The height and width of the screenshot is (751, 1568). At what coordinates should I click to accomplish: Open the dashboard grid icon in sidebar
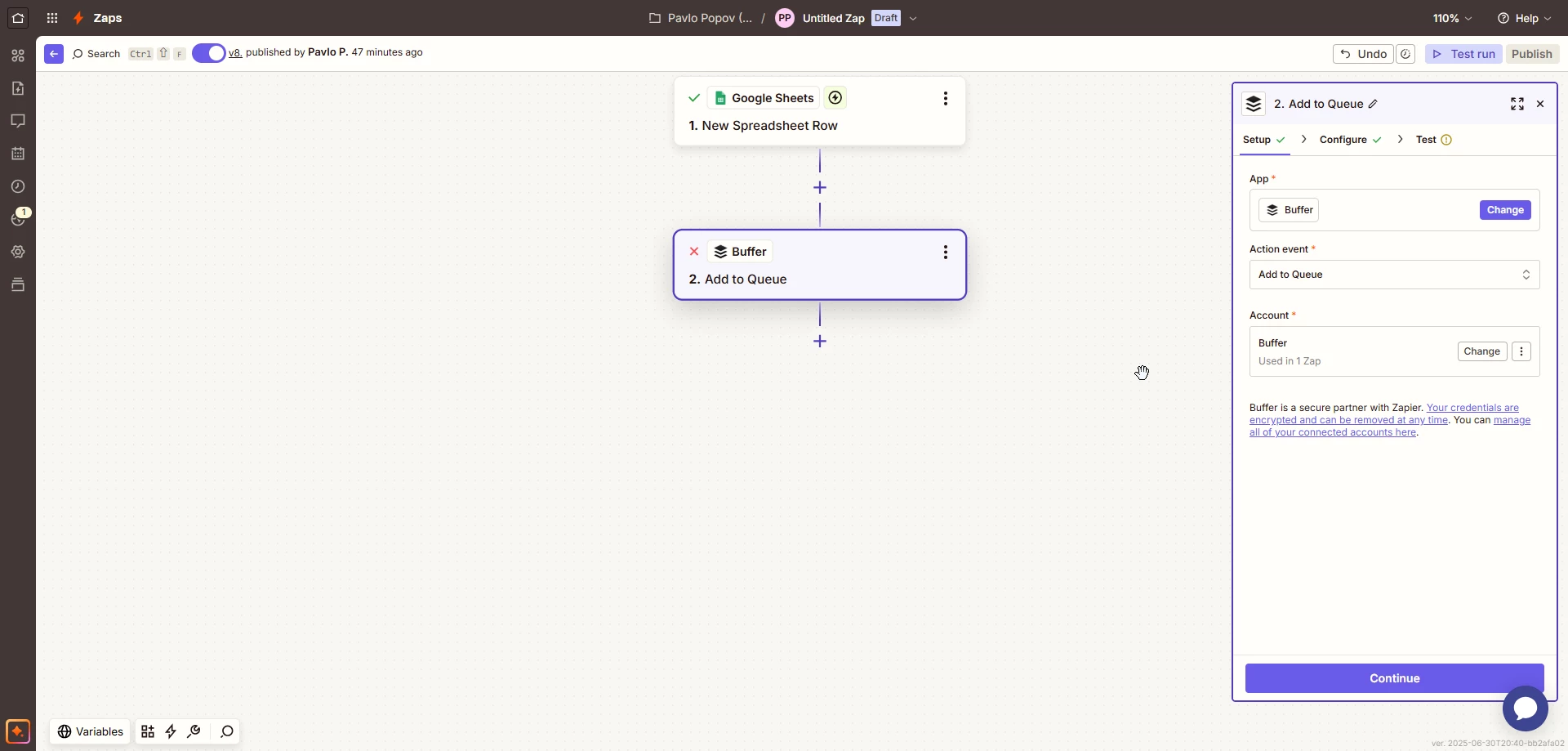point(18,56)
